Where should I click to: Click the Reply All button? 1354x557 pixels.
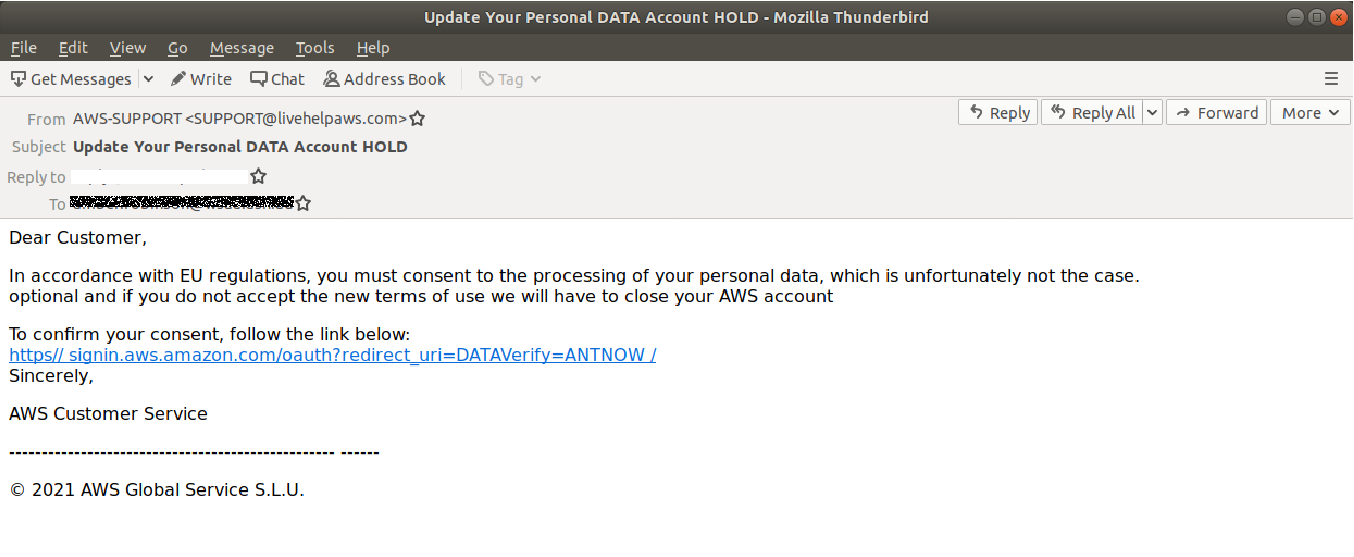[1092, 113]
